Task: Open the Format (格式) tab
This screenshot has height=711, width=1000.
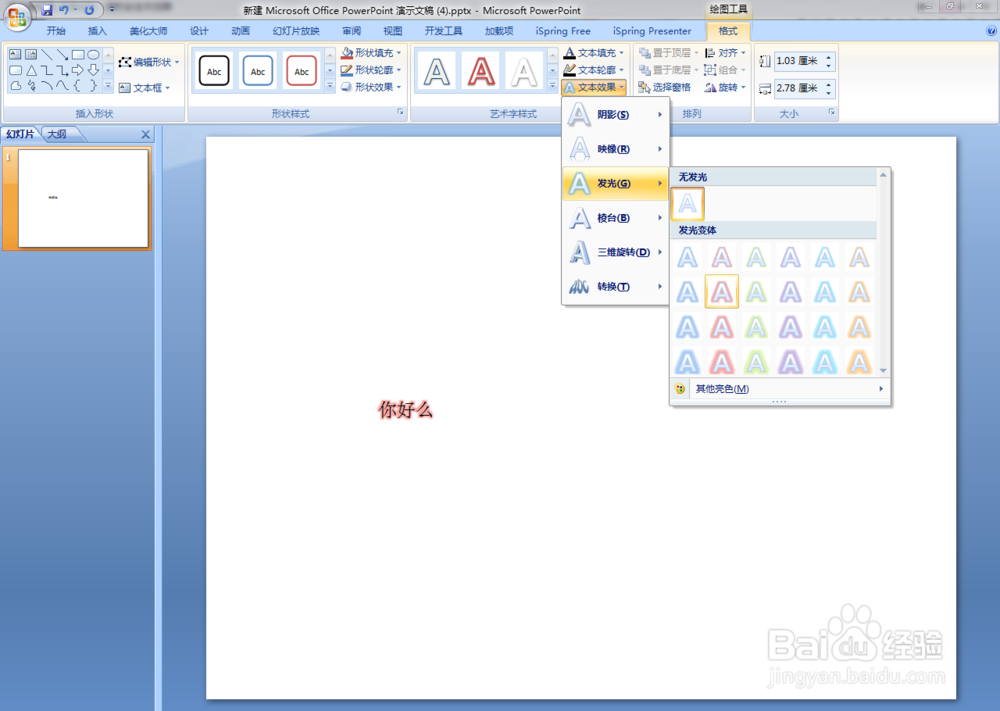Action: [x=728, y=31]
